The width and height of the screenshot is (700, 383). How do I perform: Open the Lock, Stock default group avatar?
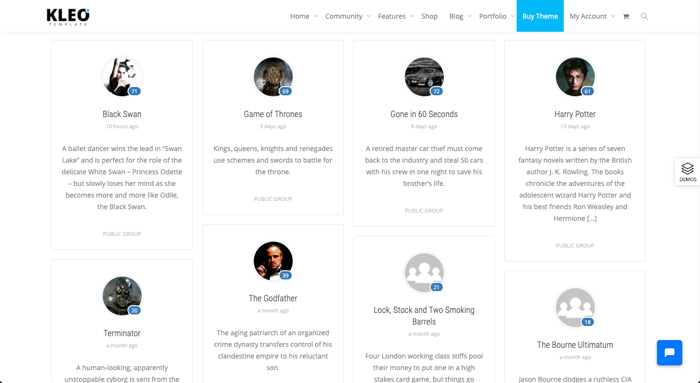point(424,272)
